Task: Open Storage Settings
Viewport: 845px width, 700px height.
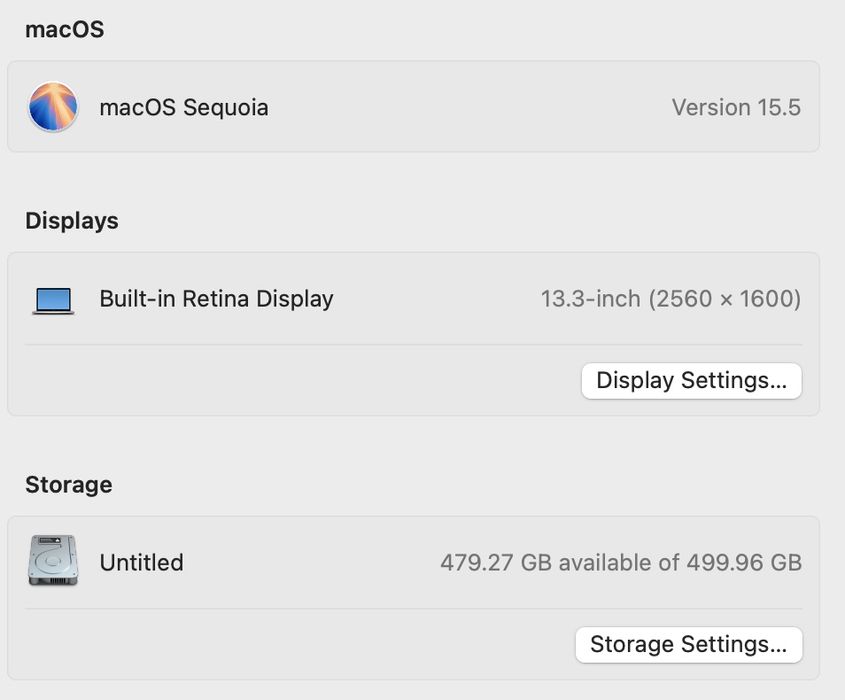Action: pos(688,645)
